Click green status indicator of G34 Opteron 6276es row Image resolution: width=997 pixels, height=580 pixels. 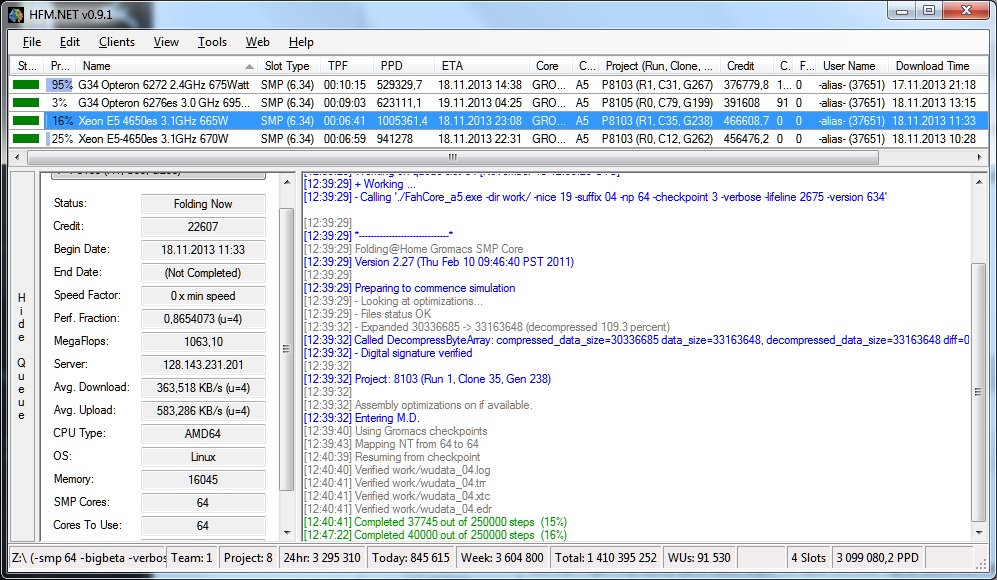26,102
